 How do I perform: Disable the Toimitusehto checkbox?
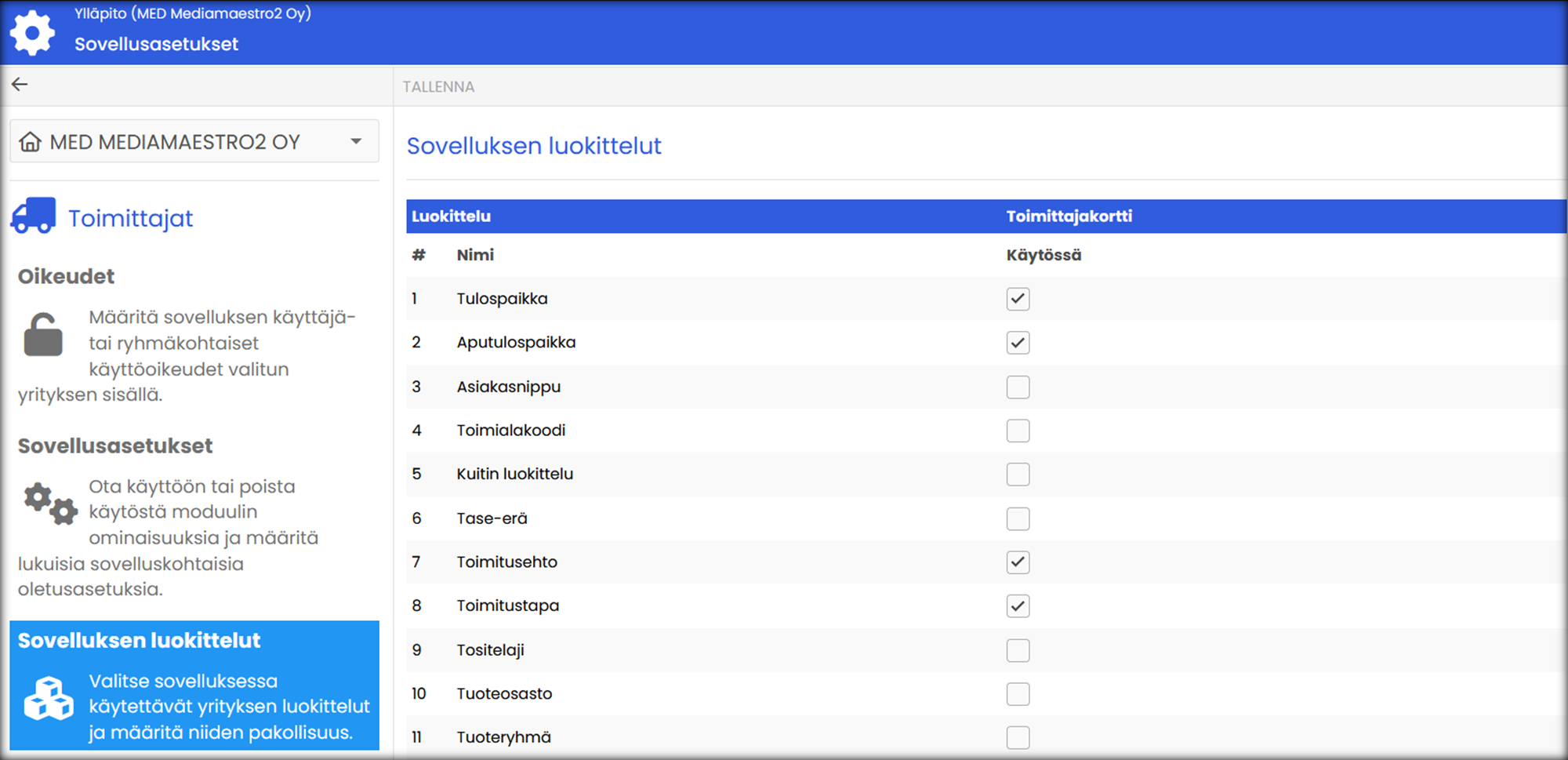point(1018,562)
